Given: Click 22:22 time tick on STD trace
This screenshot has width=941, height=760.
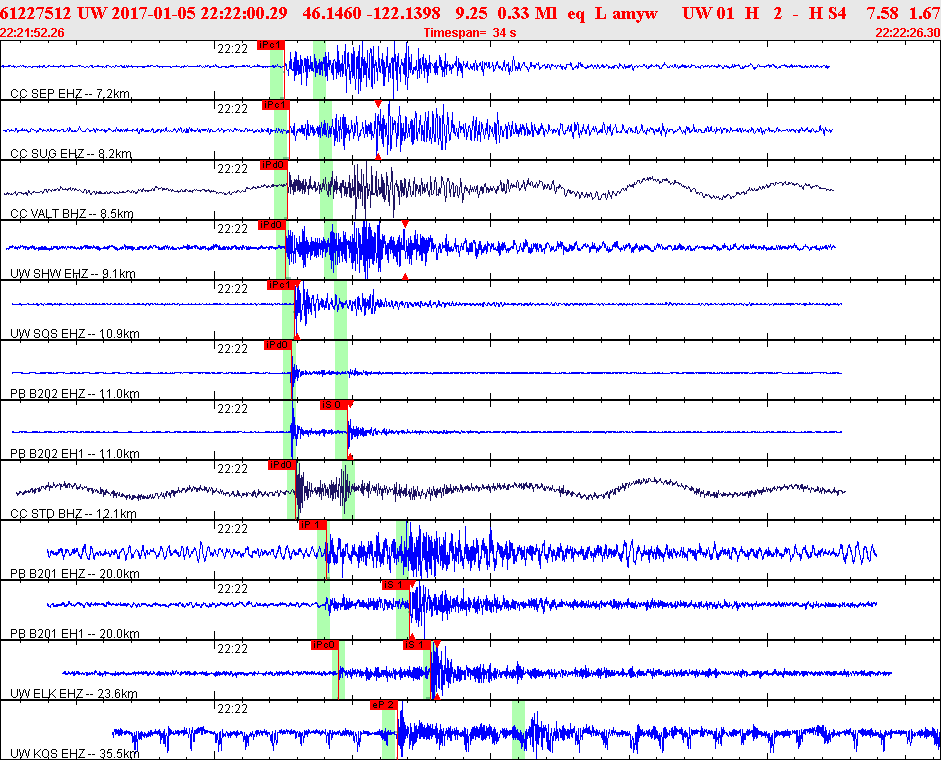Looking at the screenshot, I should [232, 469].
